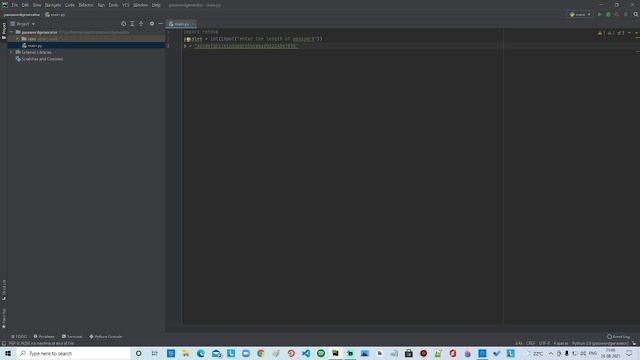Click passwordgenerator breadcrumb in navigation bar
The height and width of the screenshot is (360, 640).
click(22, 15)
